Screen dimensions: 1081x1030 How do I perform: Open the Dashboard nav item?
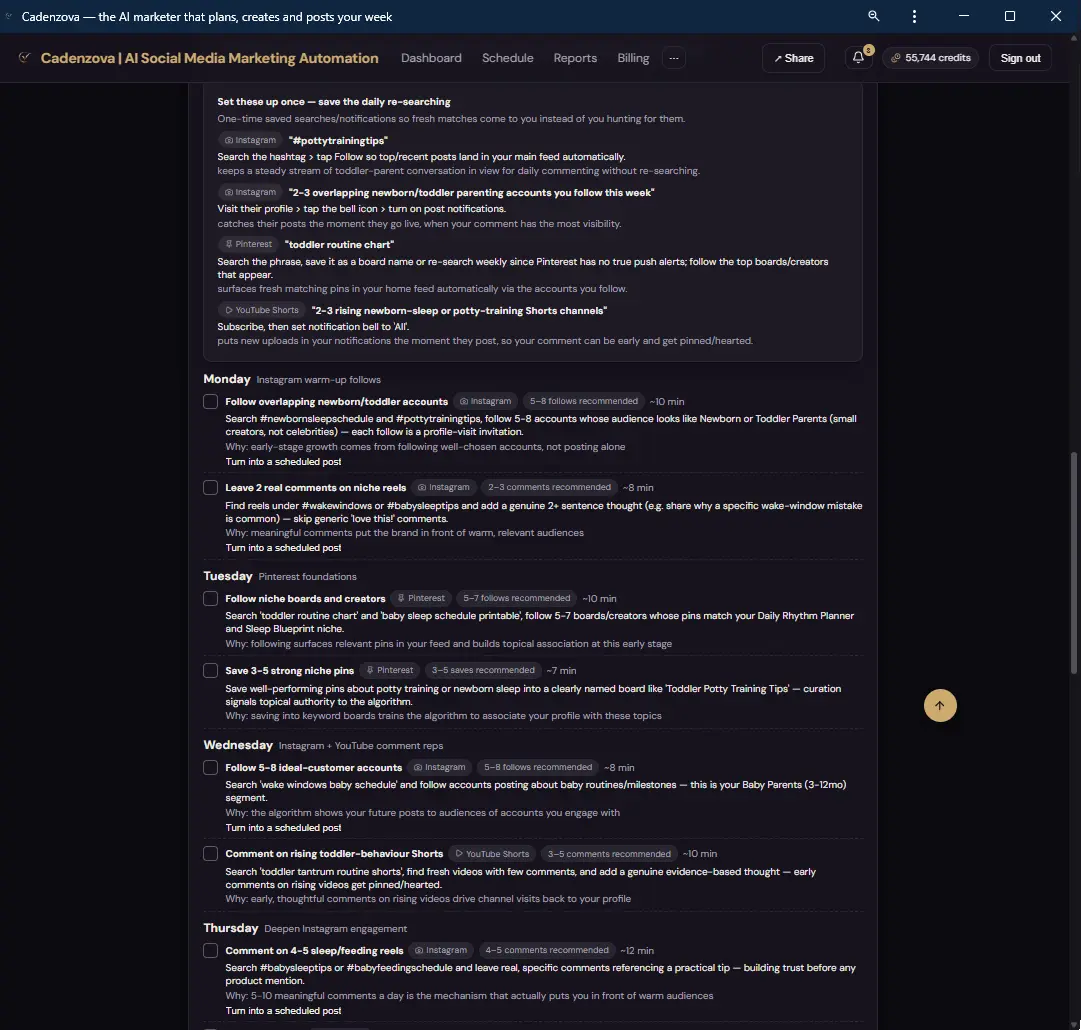pyautogui.click(x=432, y=58)
